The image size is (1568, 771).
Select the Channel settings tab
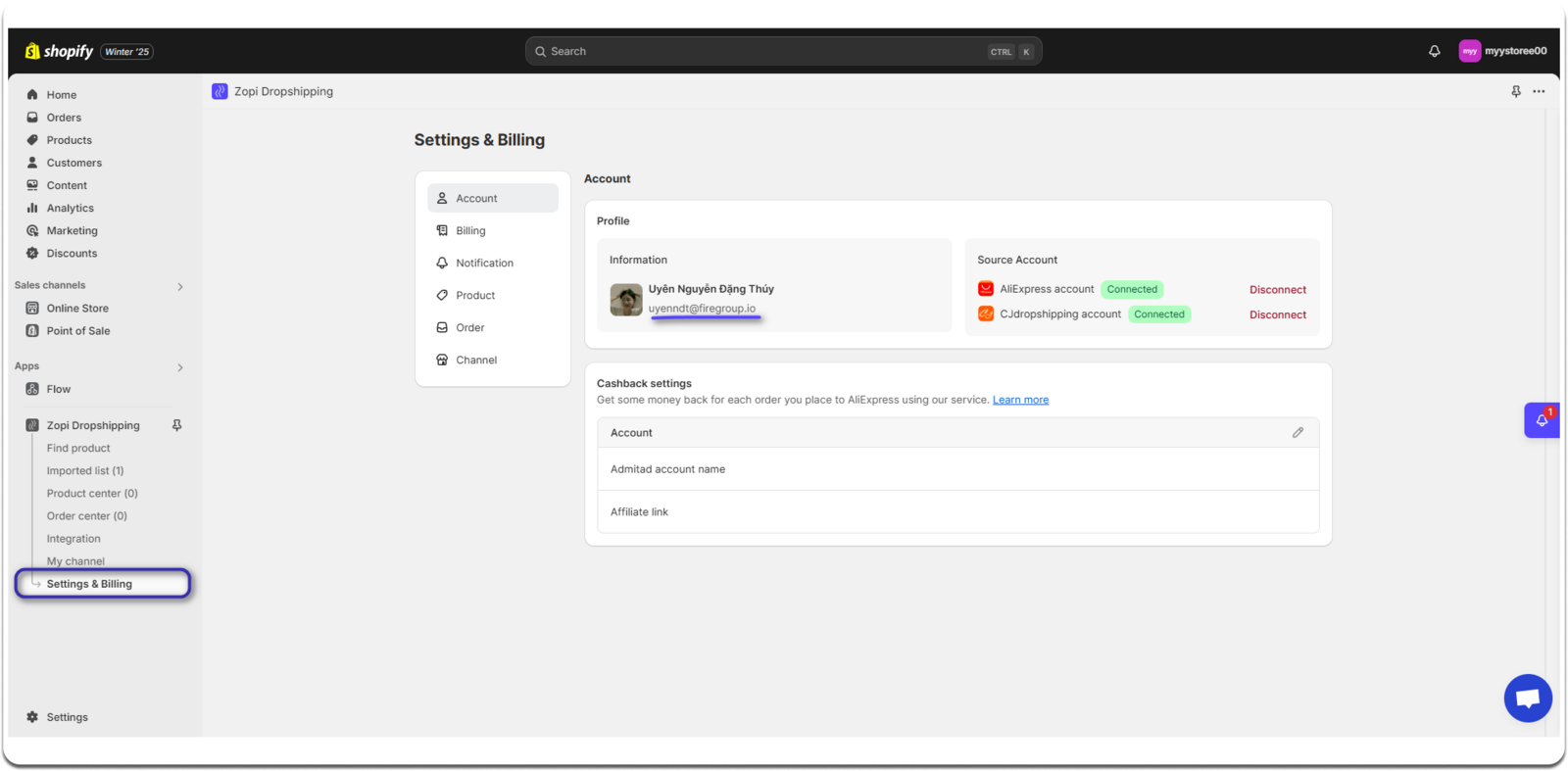pyautogui.click(x=493, y=360)
